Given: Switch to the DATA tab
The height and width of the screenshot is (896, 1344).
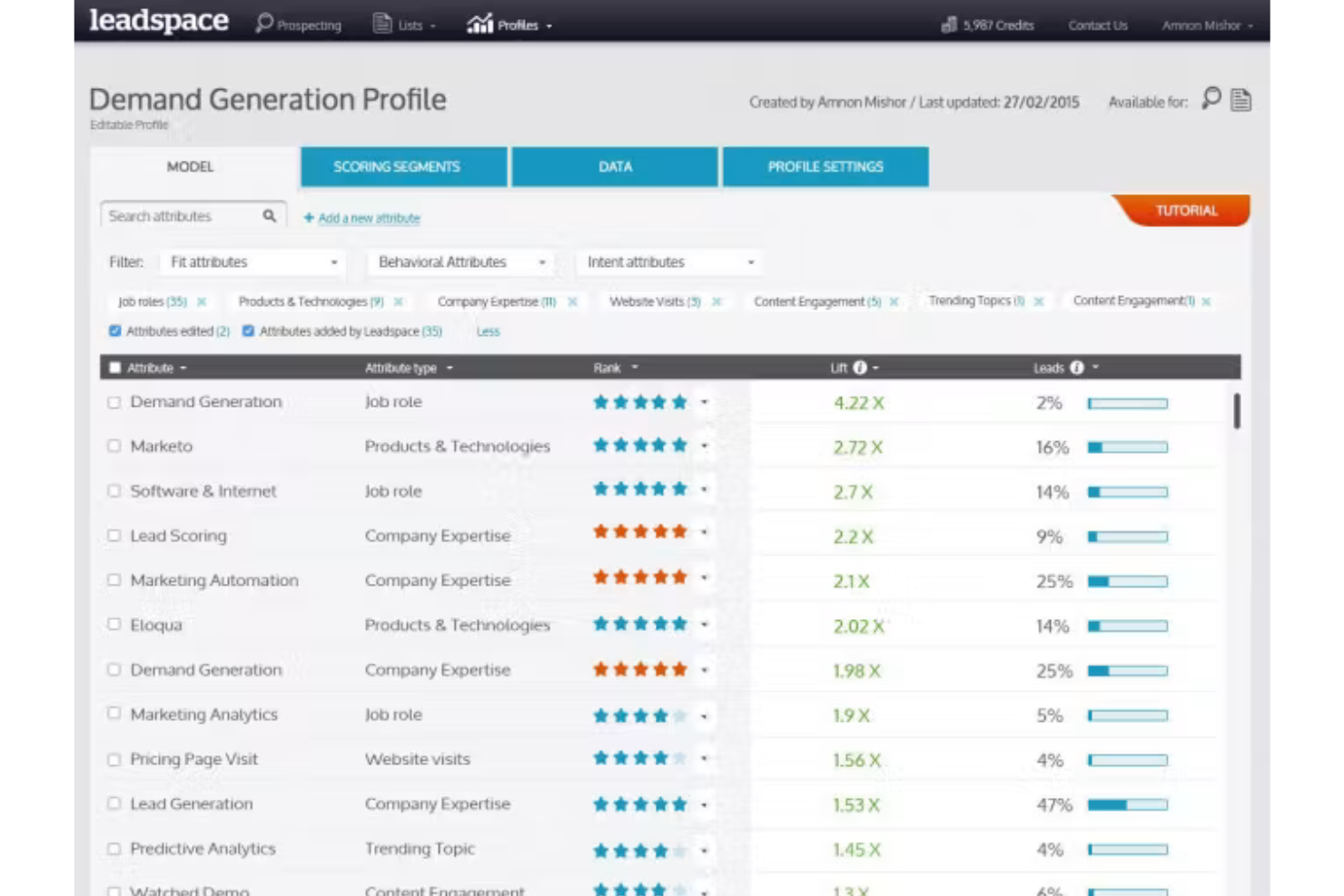Looking at the screenshot, I should [615, 167].
